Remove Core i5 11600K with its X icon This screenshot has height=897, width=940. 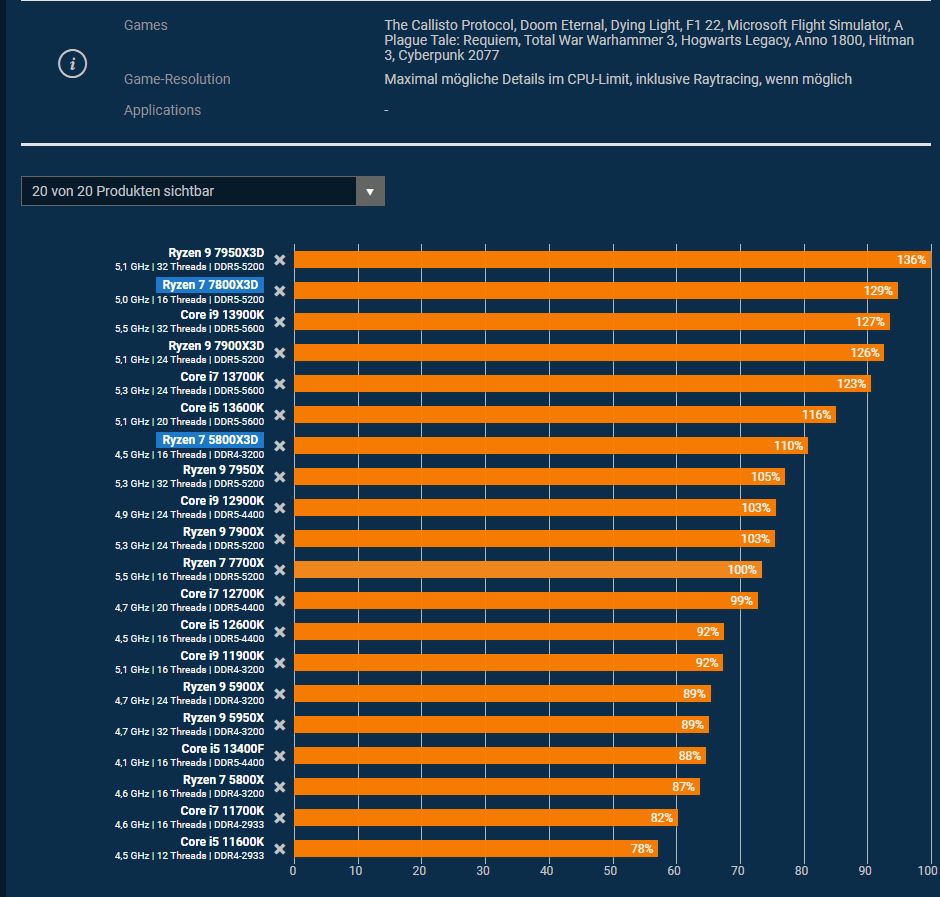[279, 848]
